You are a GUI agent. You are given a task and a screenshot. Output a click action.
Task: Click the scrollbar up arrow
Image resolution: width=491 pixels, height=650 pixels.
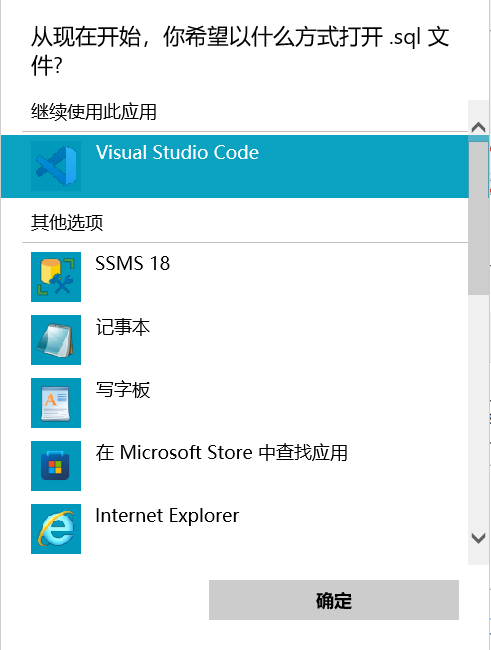tap(479, 126)
